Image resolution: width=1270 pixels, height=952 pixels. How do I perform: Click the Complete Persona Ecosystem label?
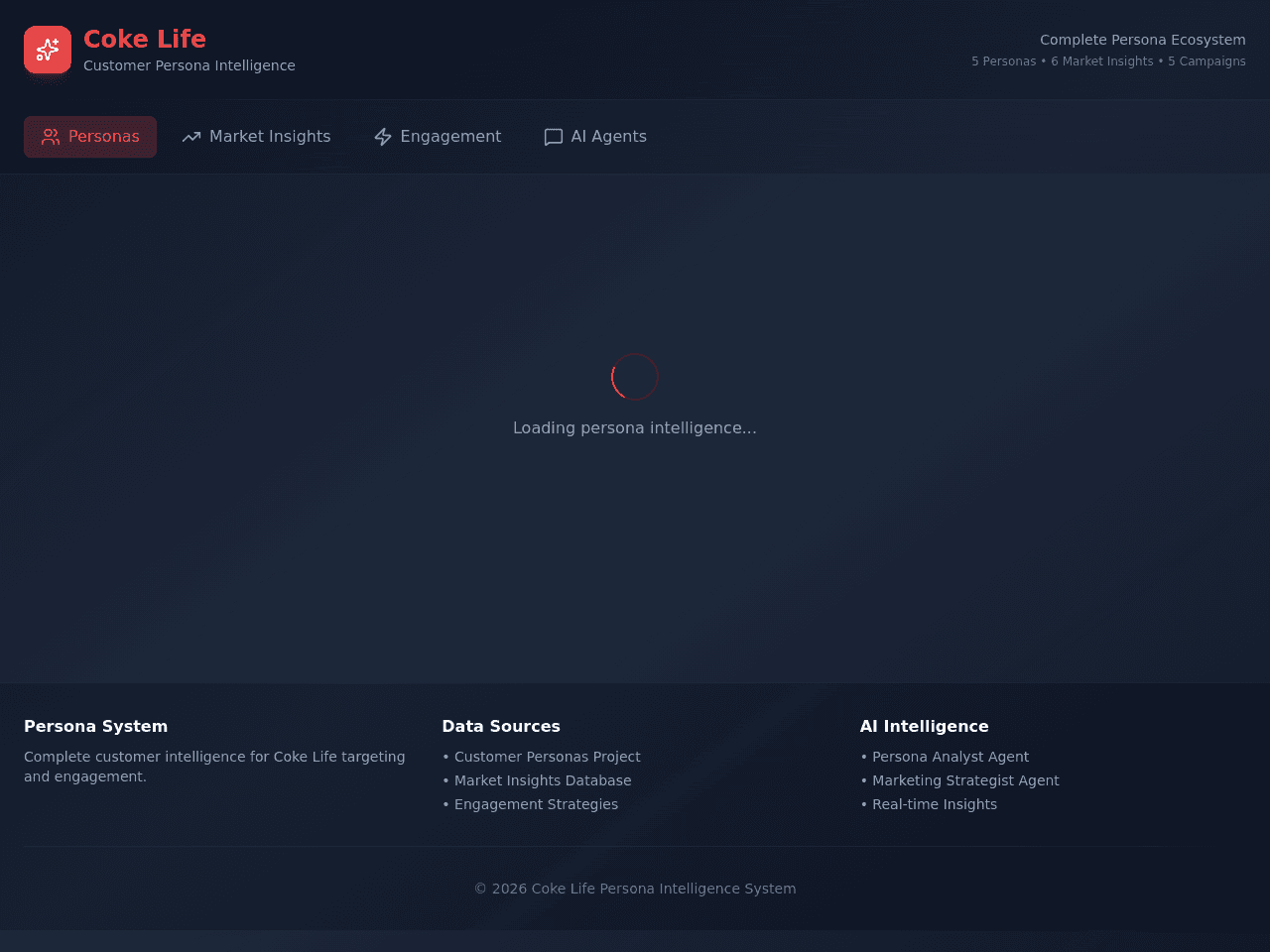pos(1143,40)
